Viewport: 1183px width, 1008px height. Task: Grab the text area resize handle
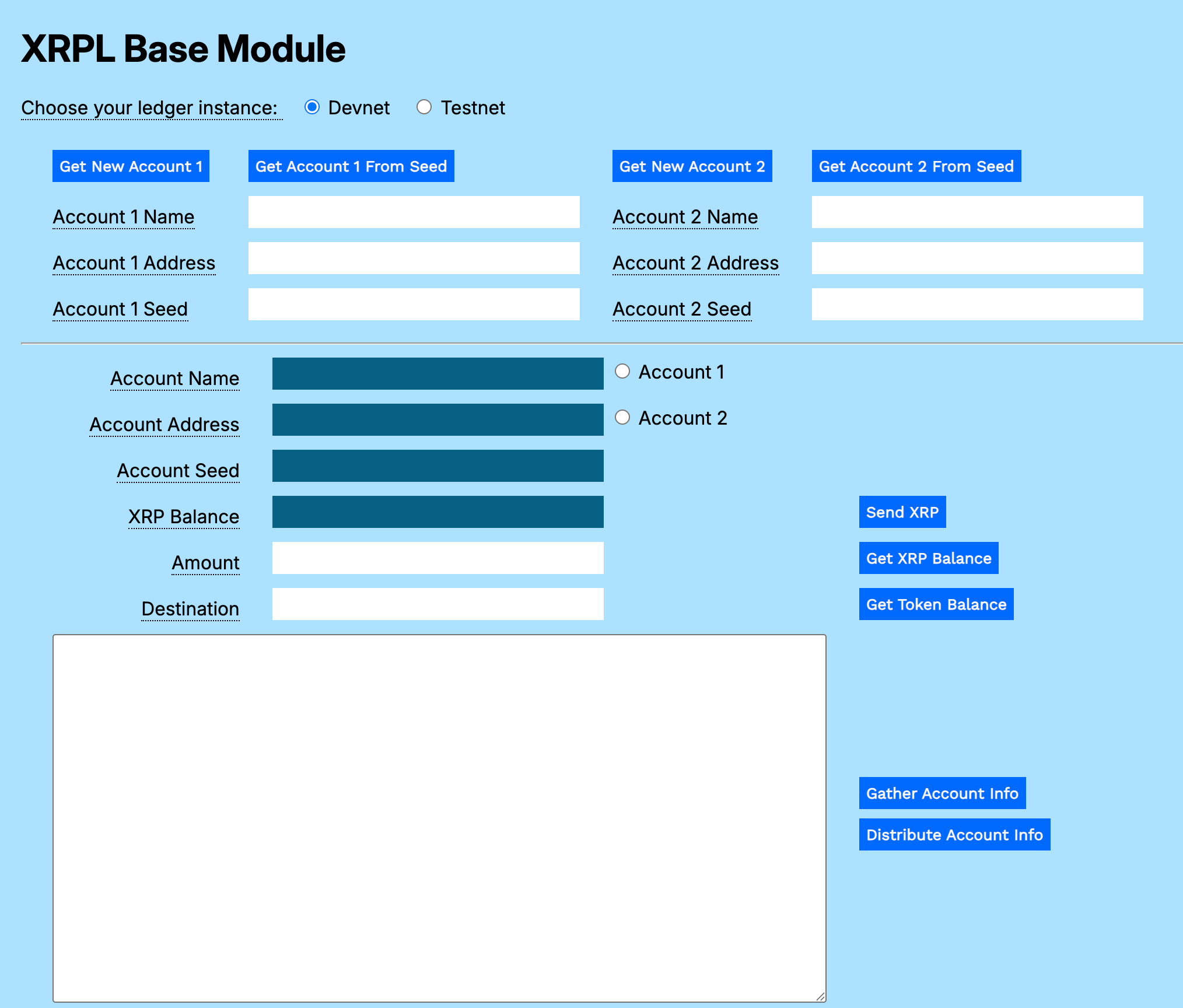click(x=820, y=997)
